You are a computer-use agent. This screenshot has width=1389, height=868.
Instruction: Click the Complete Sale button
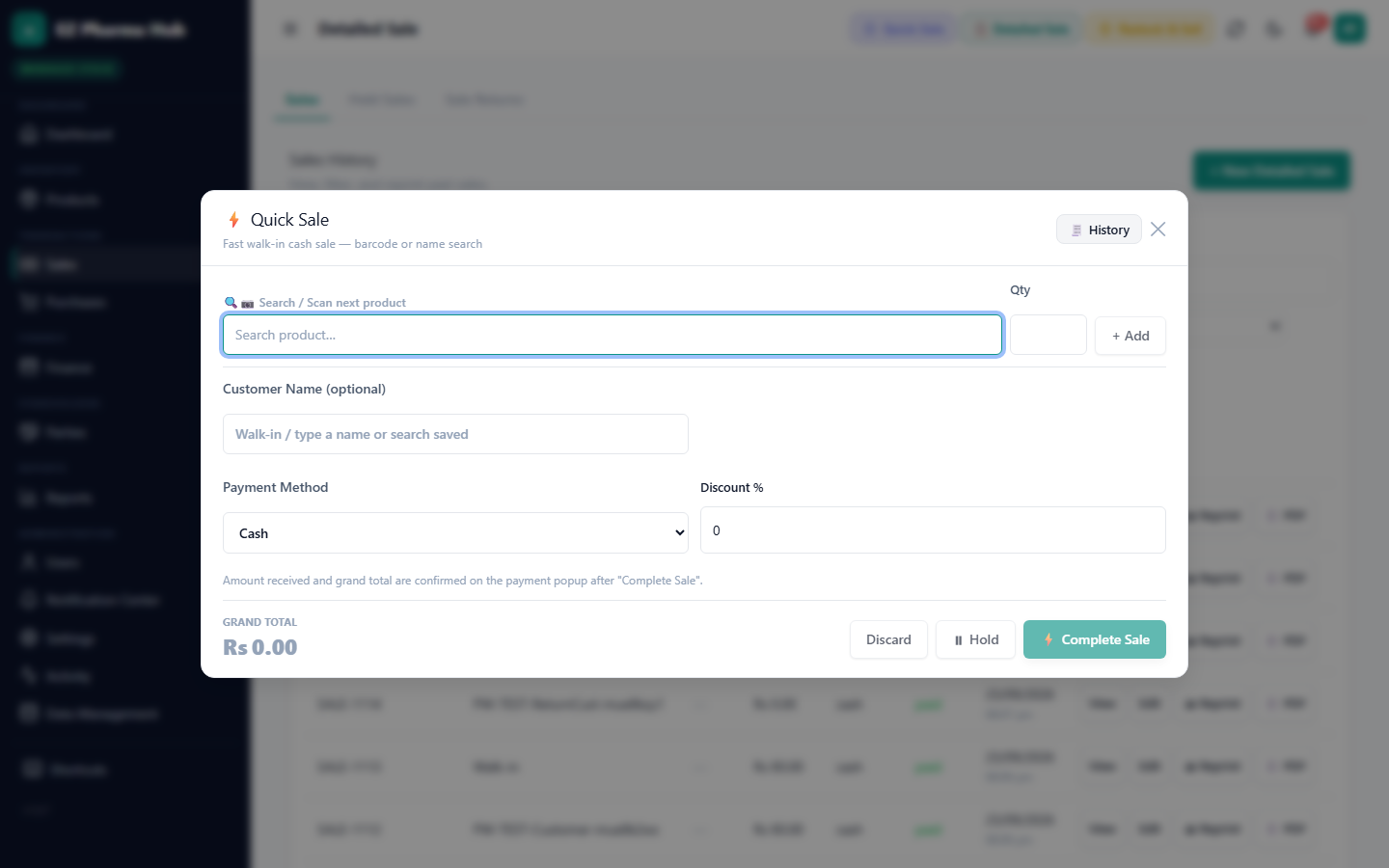[1095, 639]
